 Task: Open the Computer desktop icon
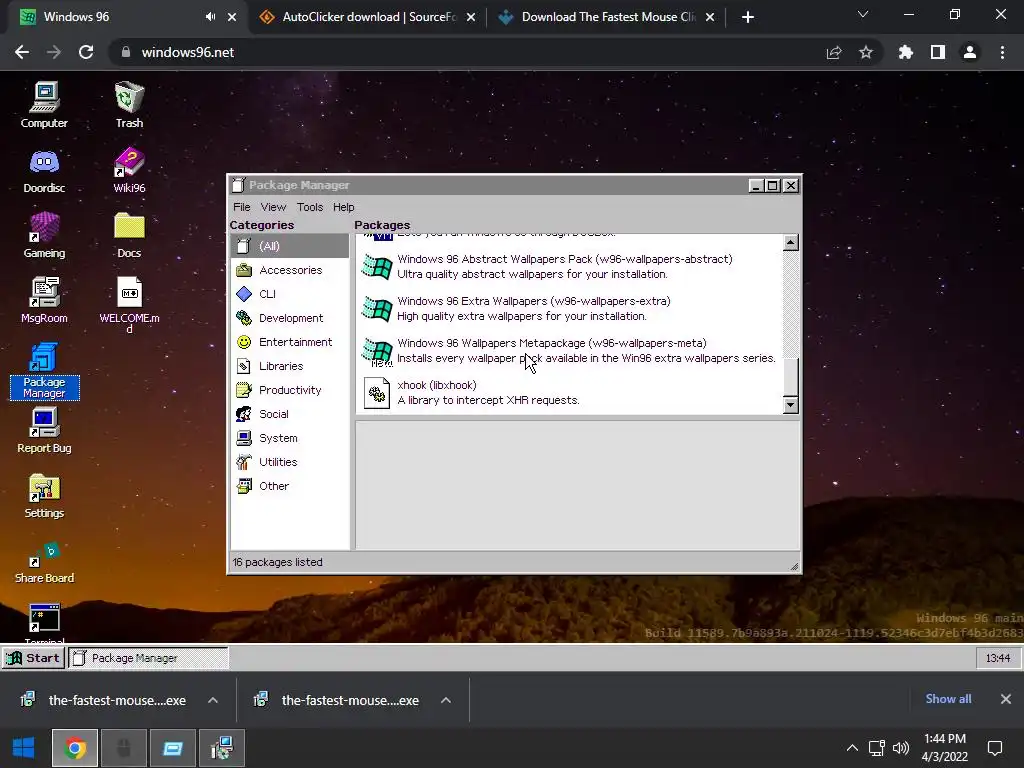click(44, 104)
